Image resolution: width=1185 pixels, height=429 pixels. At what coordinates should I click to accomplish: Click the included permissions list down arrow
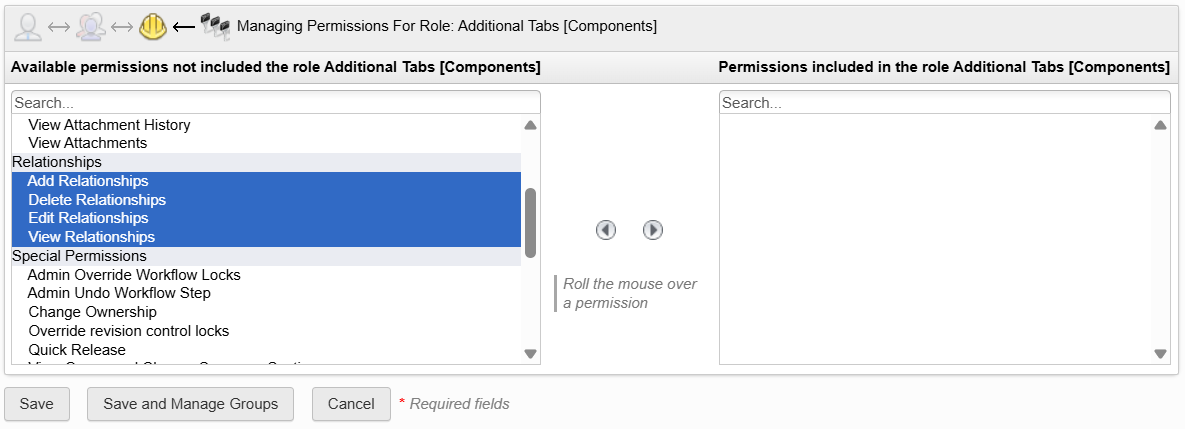[1160, 354]
